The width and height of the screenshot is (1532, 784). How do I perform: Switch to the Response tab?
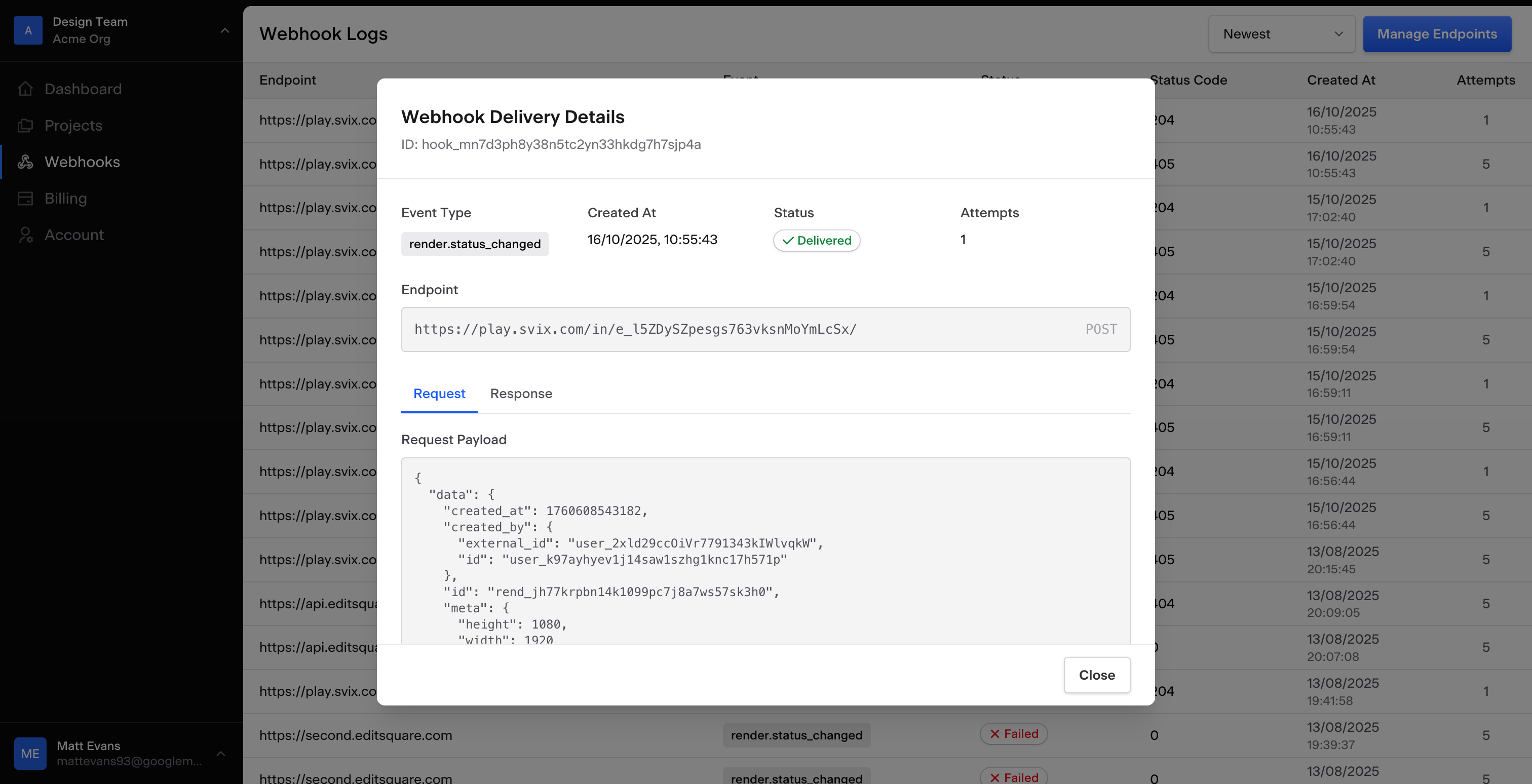(x=521, y=394)
